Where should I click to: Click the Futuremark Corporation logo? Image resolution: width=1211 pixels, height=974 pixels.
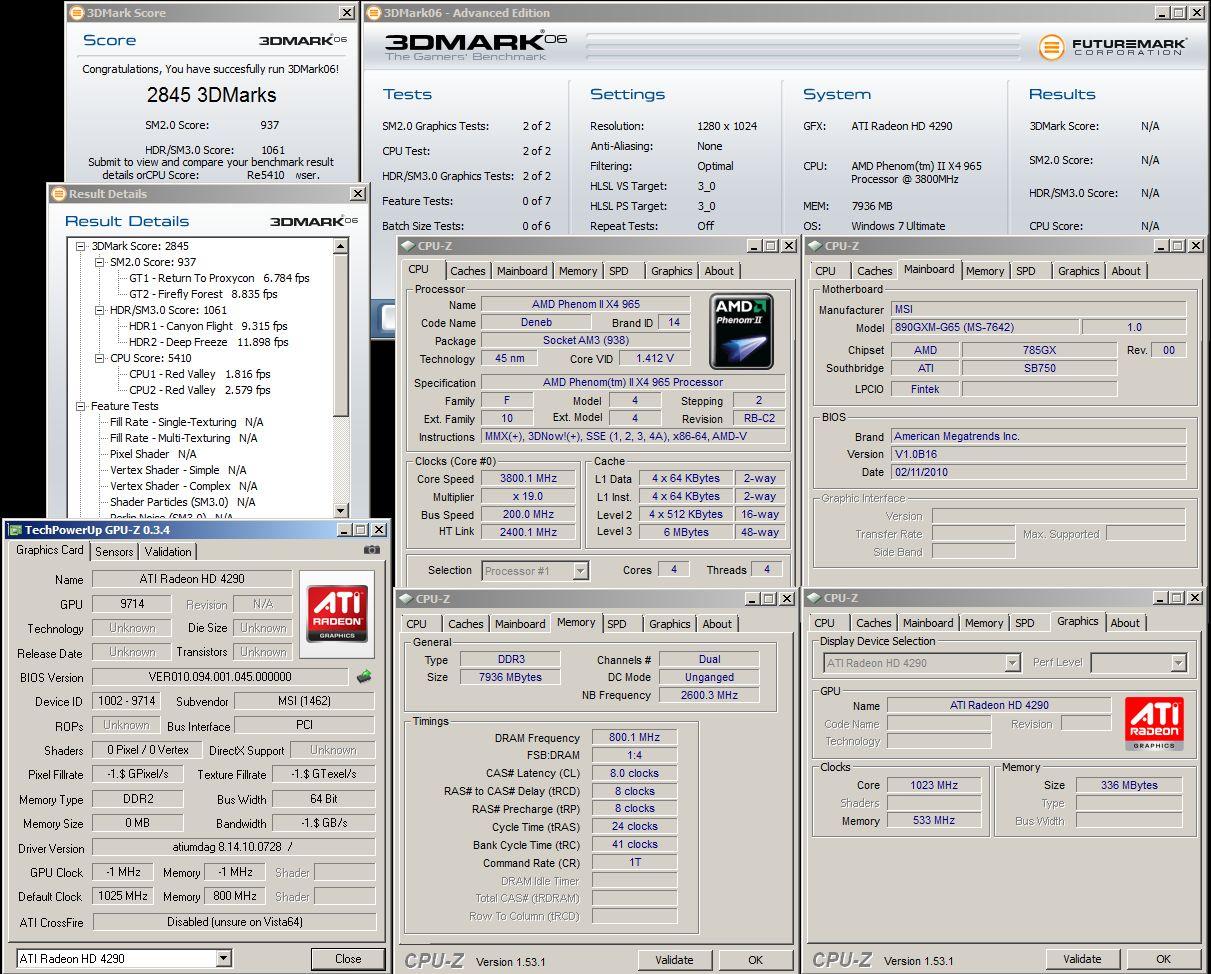tap(1113, 47)
